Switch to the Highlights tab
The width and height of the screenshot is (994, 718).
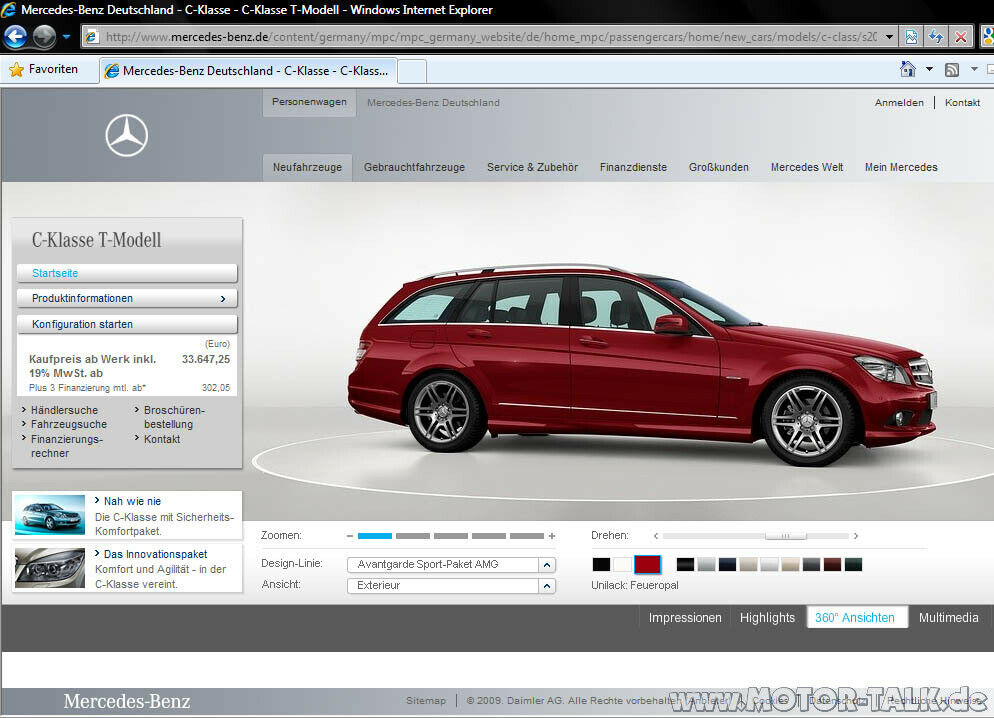pyautogui.click(x=767, y=617)
